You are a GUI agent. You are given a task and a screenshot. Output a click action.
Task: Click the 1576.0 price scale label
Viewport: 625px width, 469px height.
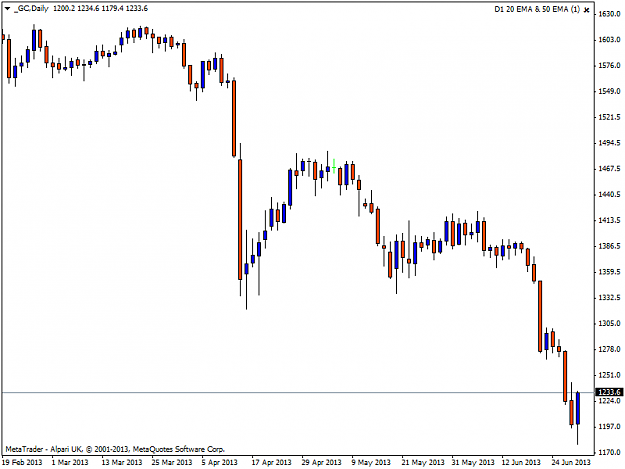[609, 65]
